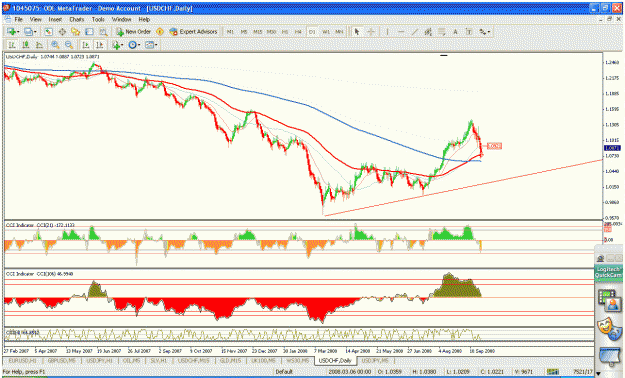
Task: Click the Logitech QuickCam sidebar header
Action: (x=608, y=272)
